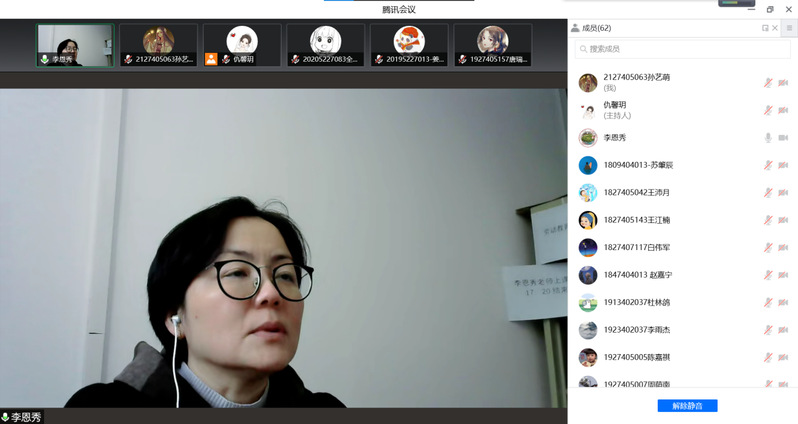This screenshot has width=798, height=424.
Task: Click the 解除静音 unmute button
Action: [x=687, y=406]
